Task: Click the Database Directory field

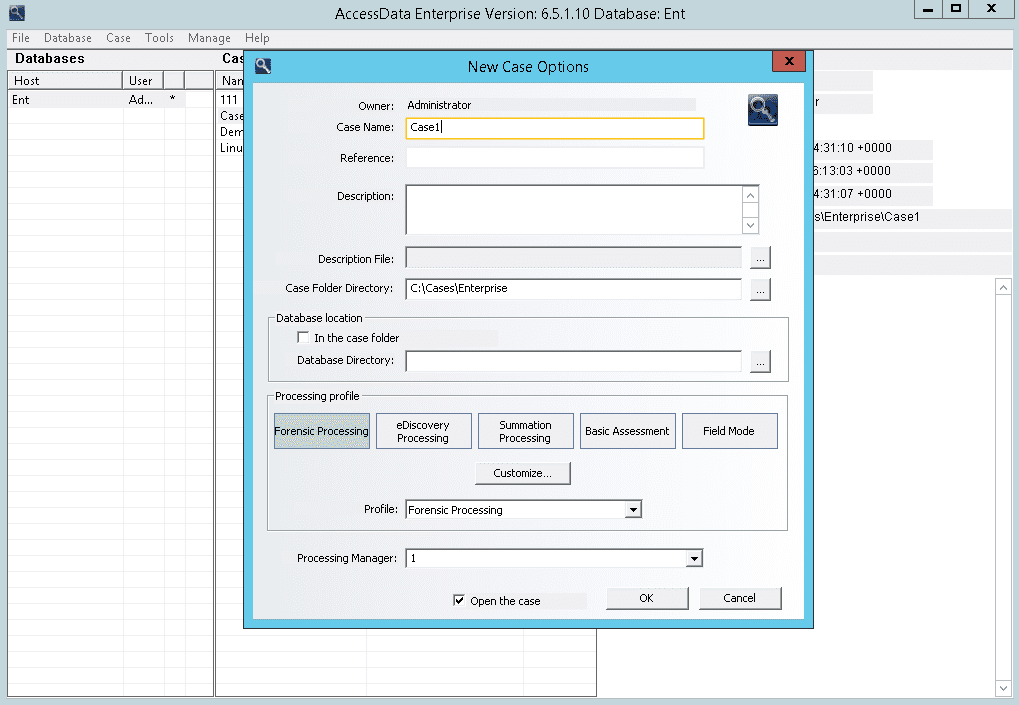Action: tap(573, 361)
